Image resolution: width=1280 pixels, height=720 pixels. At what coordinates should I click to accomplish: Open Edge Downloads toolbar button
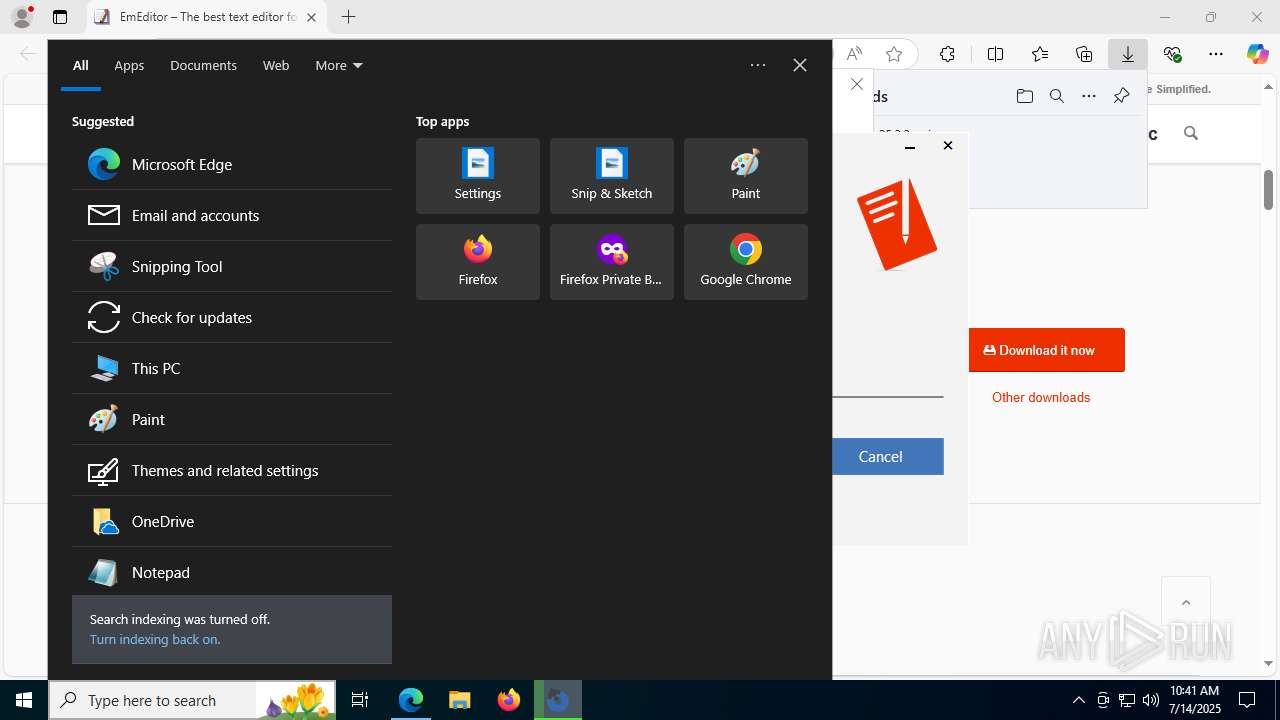coord(1128,54)
